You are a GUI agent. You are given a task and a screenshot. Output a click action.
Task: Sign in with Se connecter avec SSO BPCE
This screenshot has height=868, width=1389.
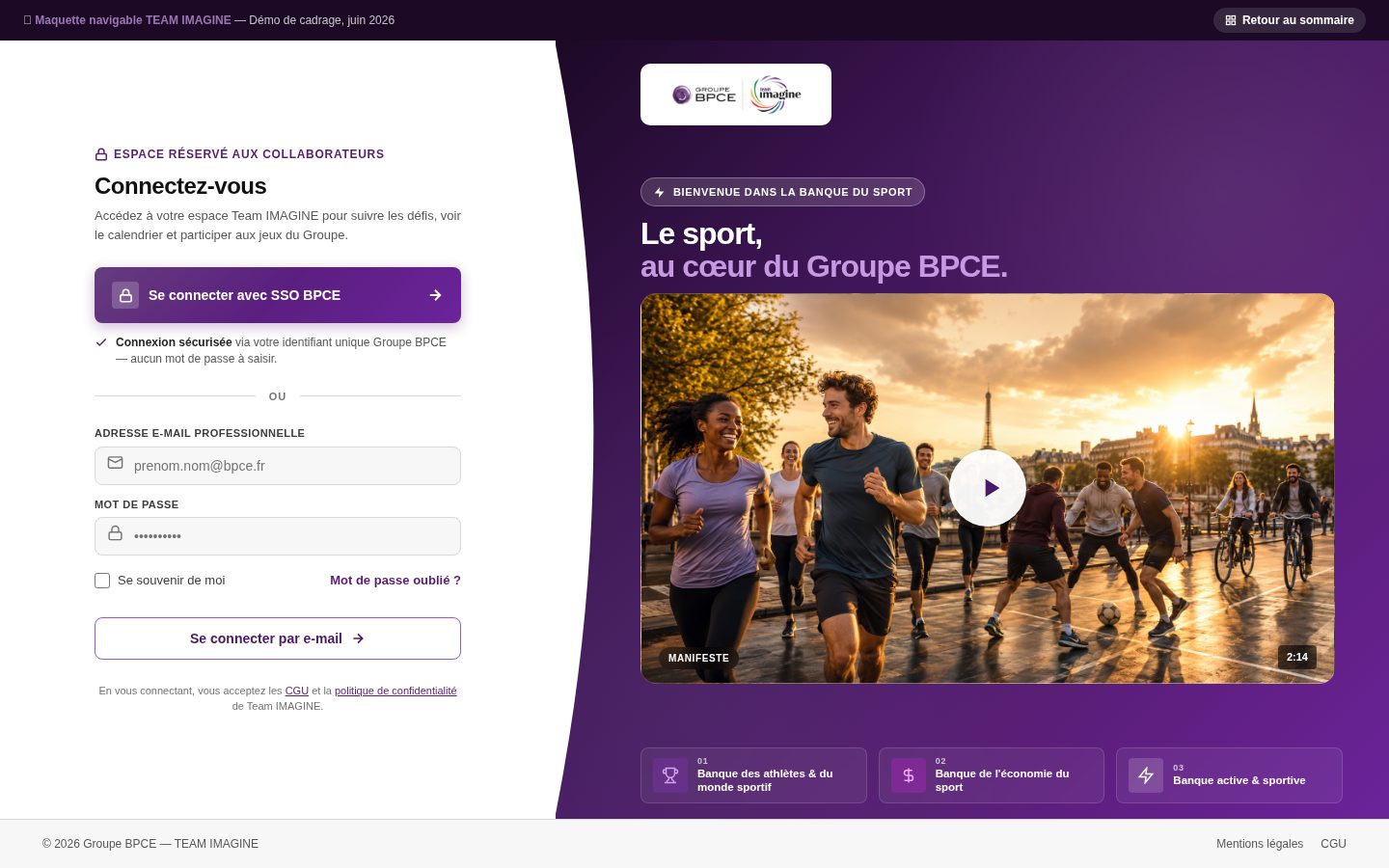point(278,295)
